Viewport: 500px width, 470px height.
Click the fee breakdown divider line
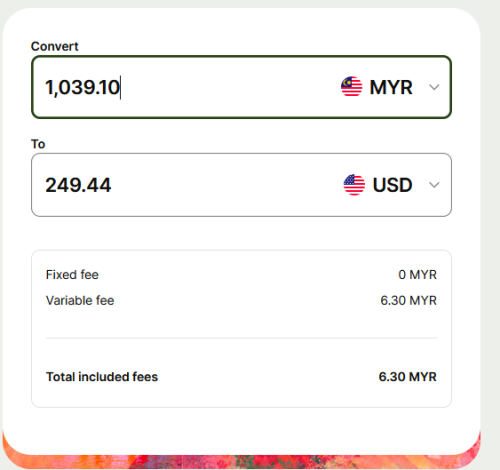241,338
